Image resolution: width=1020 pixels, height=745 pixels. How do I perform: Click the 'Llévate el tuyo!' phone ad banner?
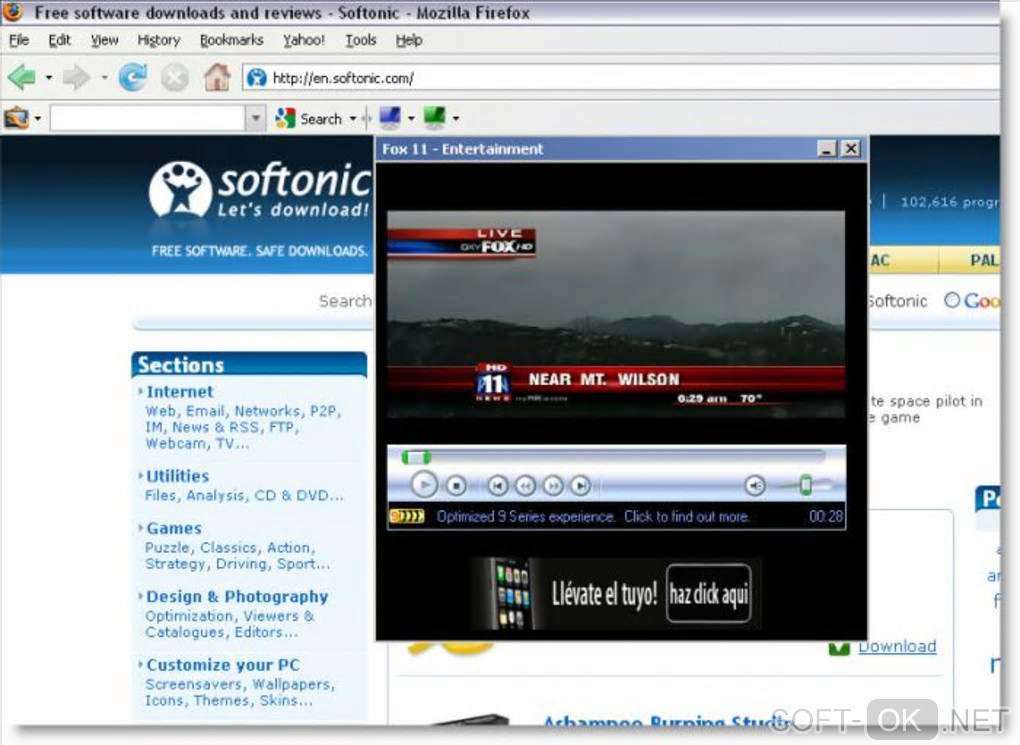pos(616,593)
